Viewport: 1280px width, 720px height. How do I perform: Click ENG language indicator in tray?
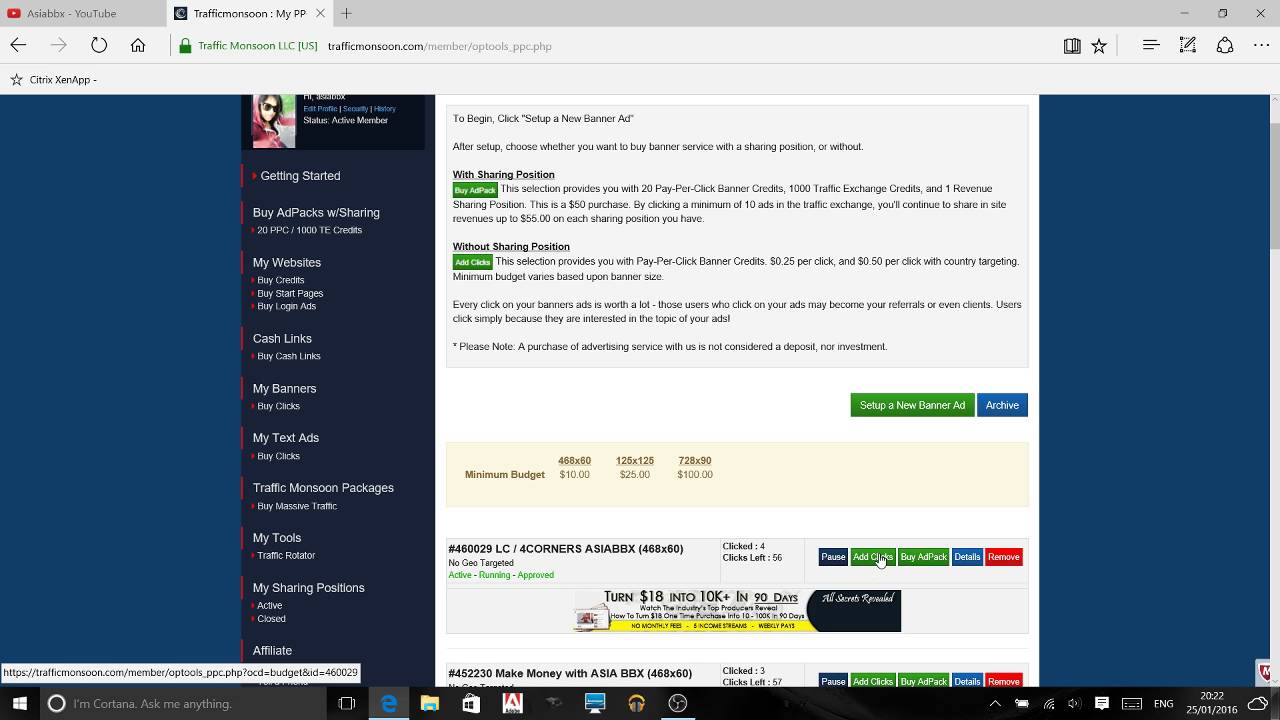(1164, 703)
